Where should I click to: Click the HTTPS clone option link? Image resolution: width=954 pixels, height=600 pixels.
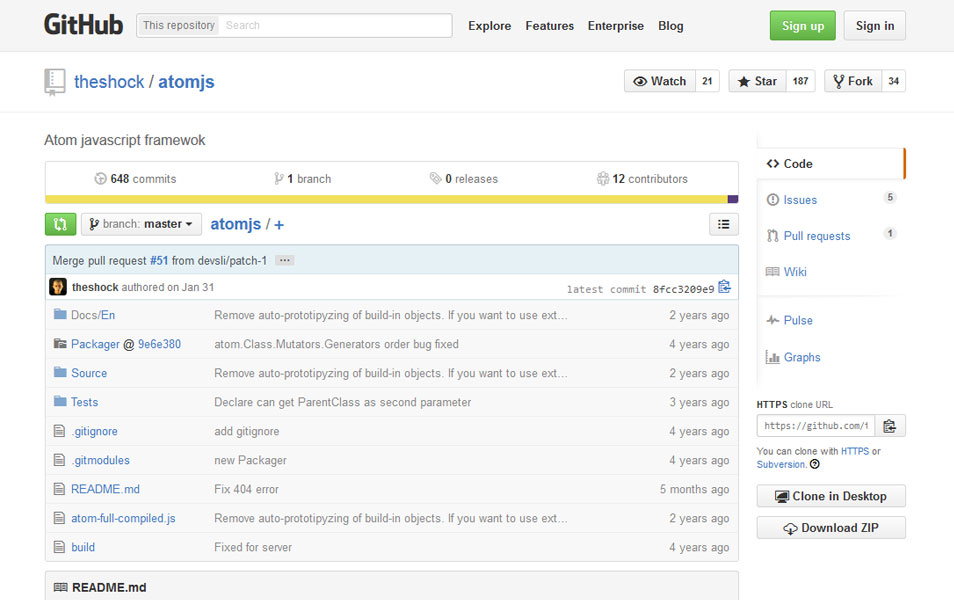[855, 451]
